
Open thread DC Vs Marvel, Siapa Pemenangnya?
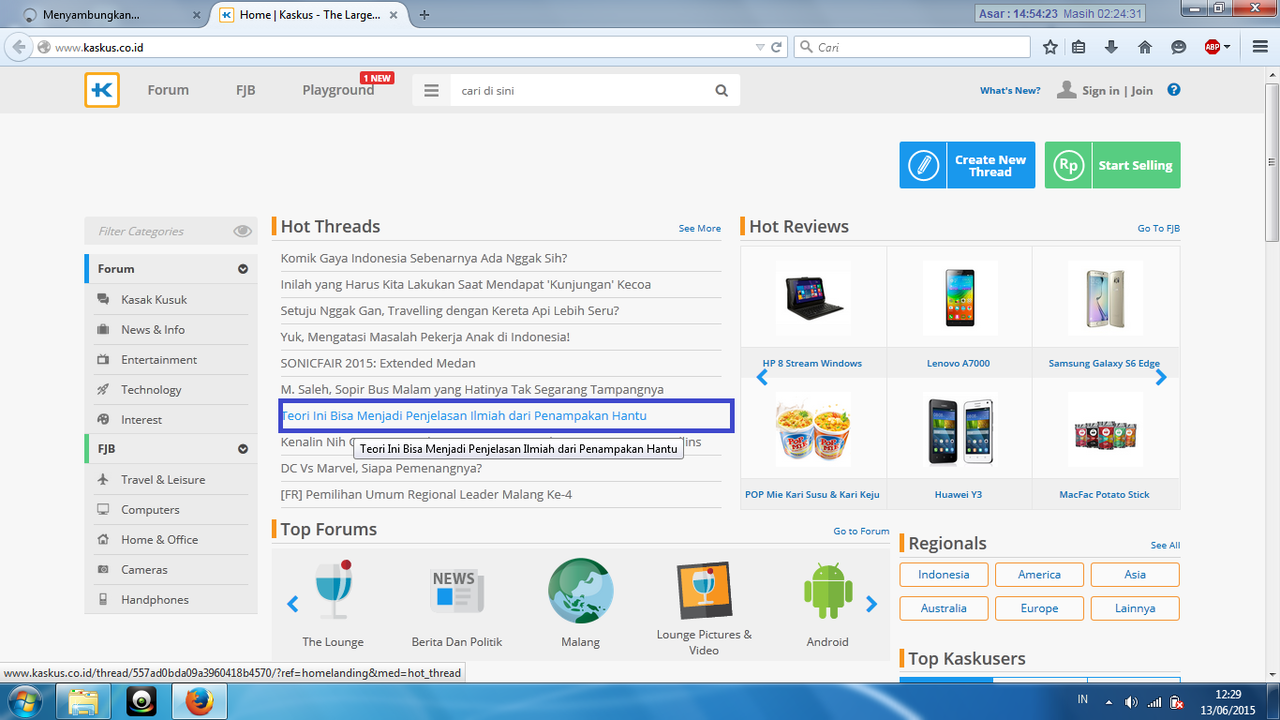coord(381,468)
